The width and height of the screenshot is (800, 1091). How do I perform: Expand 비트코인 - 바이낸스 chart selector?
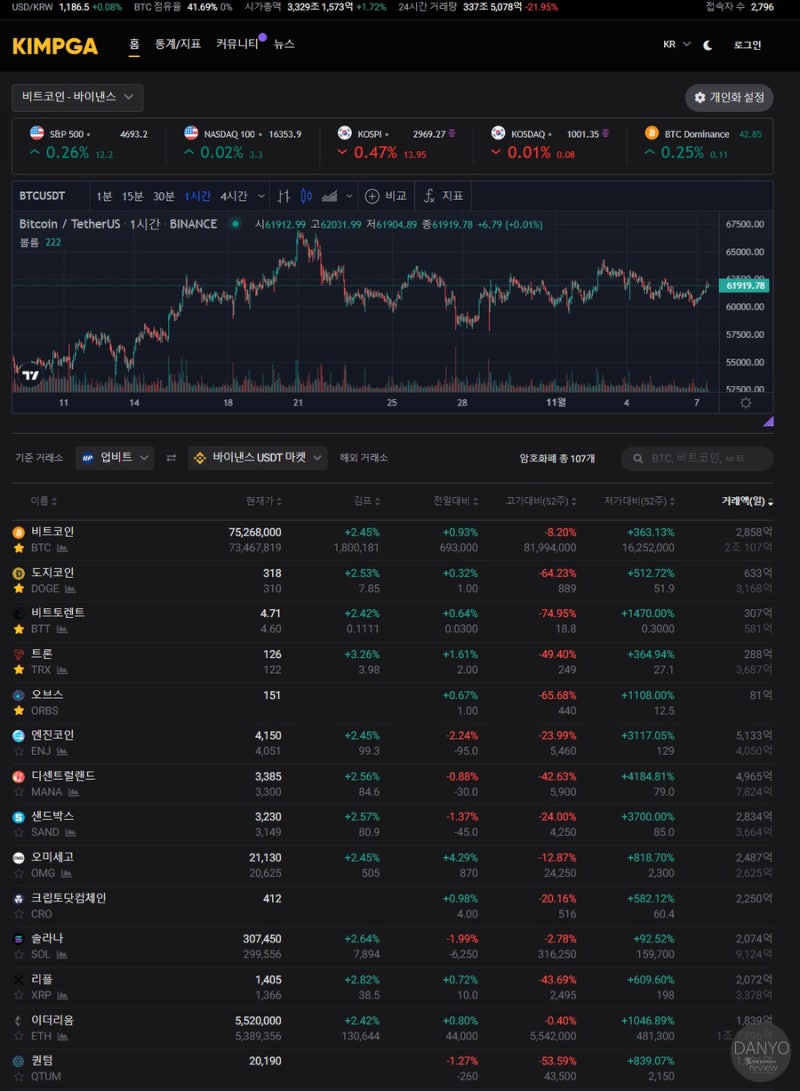click(77, 97)
